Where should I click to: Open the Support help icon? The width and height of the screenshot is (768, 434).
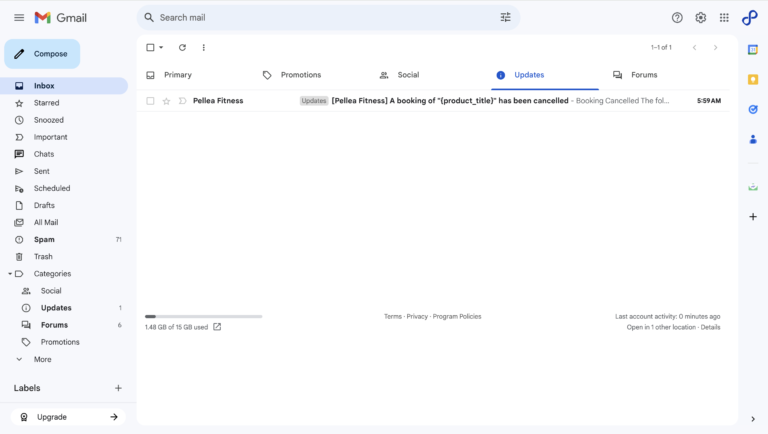(x=677, y=18)
